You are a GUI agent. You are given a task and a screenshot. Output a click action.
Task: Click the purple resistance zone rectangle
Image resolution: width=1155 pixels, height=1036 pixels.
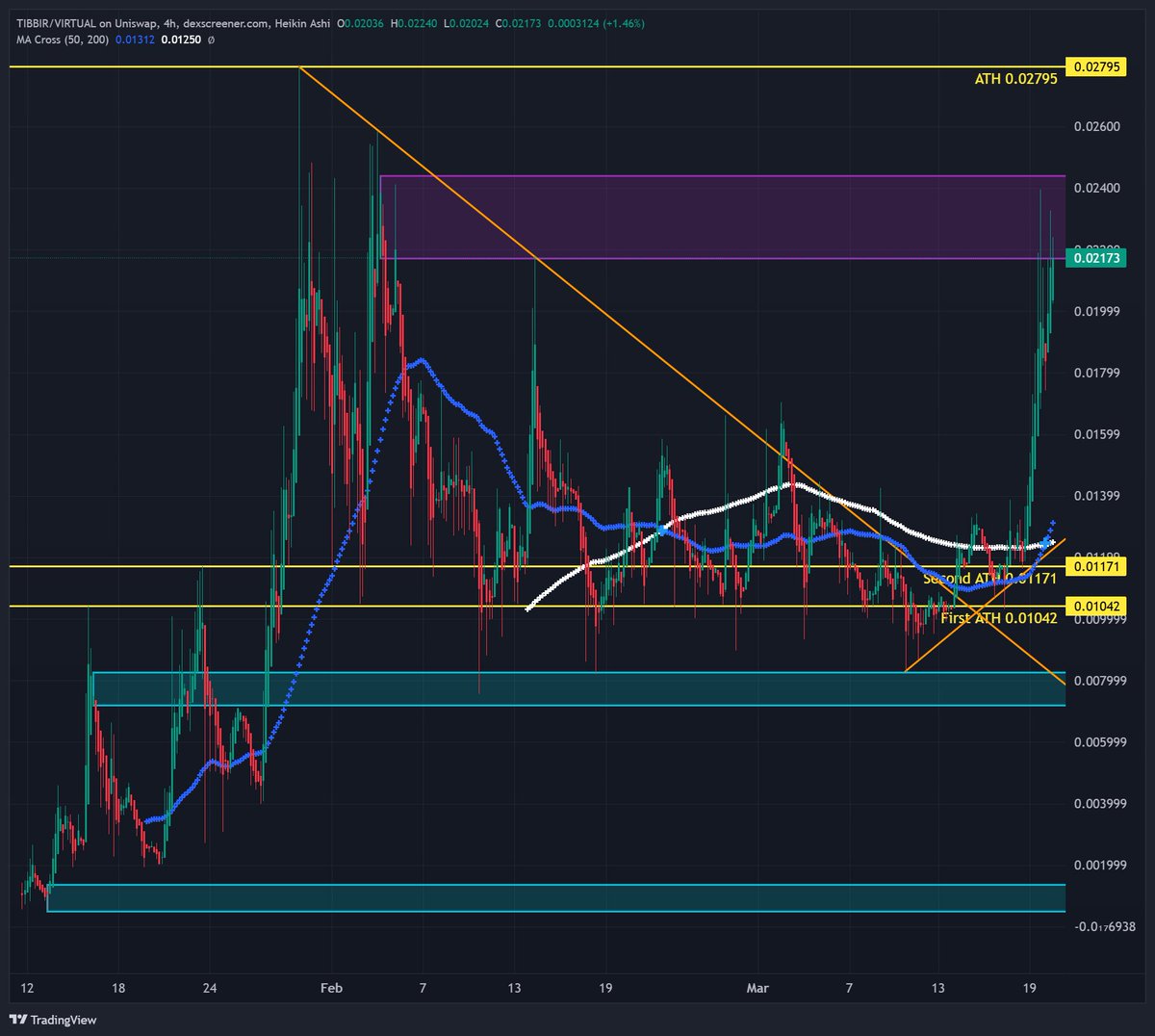tap(722, 217)
